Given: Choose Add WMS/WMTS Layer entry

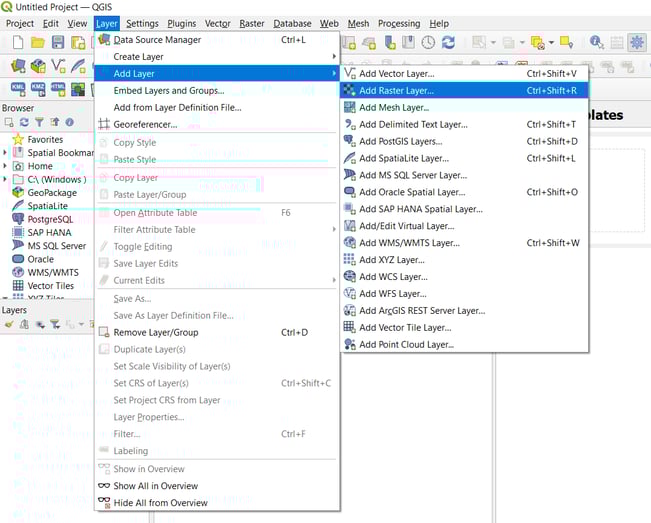Looking at the screenshot, I should point(464,243).
